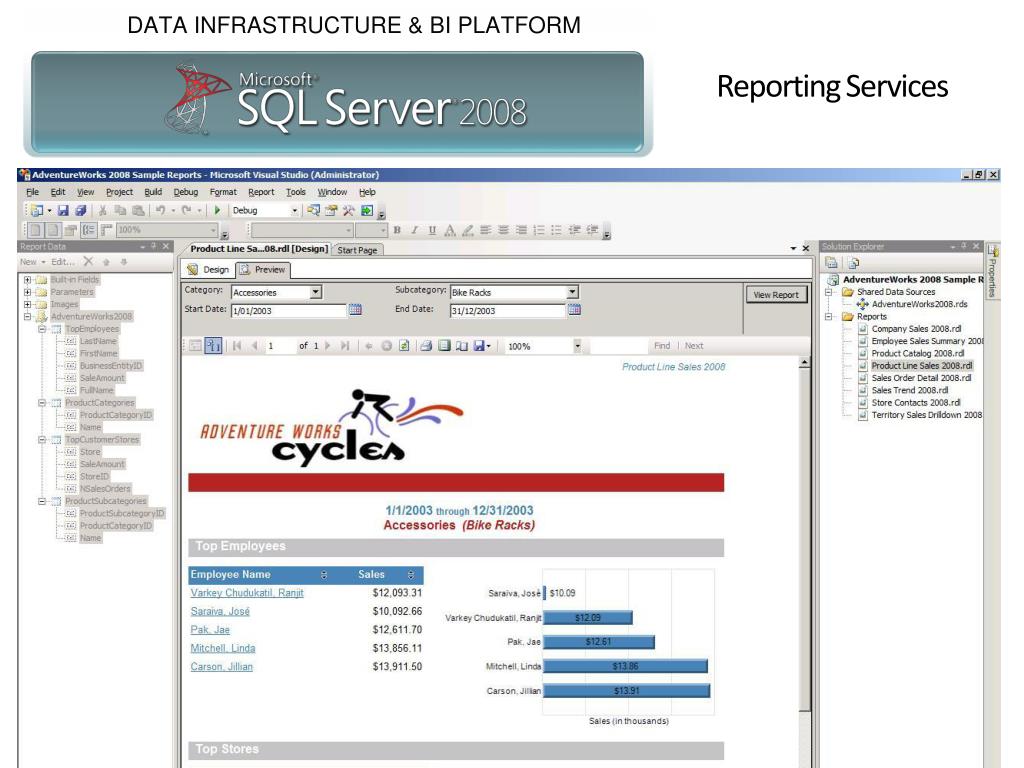This screenshot has width=1024, height=768.
Task: Click the Save All icon
Action: click(80, 210)
